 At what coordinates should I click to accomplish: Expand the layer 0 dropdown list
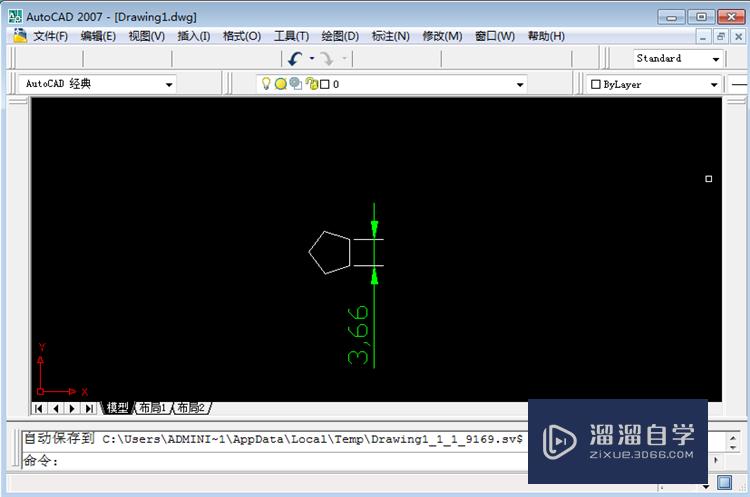point(520,85)
